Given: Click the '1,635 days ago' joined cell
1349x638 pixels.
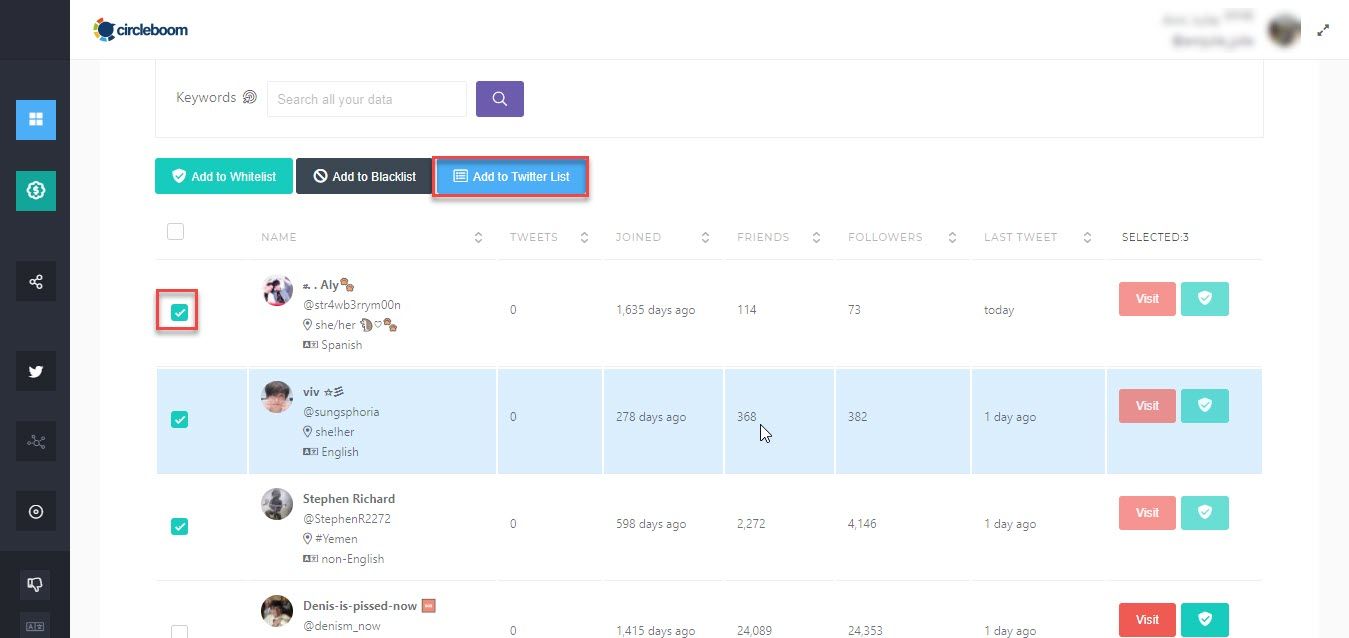Looking at the screenshot, I should click(655, 310).
